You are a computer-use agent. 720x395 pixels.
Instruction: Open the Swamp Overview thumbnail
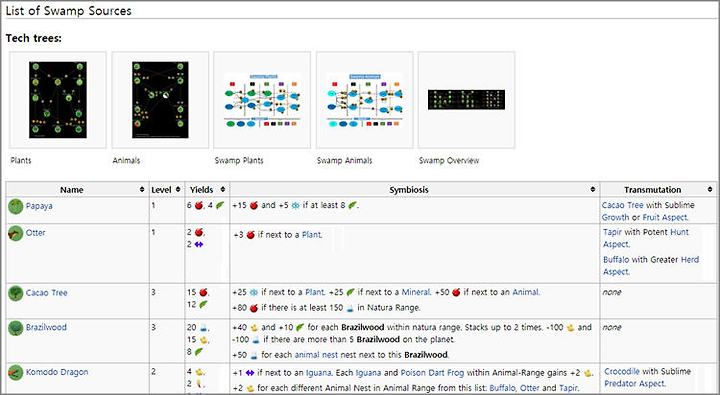pos(467,100)
